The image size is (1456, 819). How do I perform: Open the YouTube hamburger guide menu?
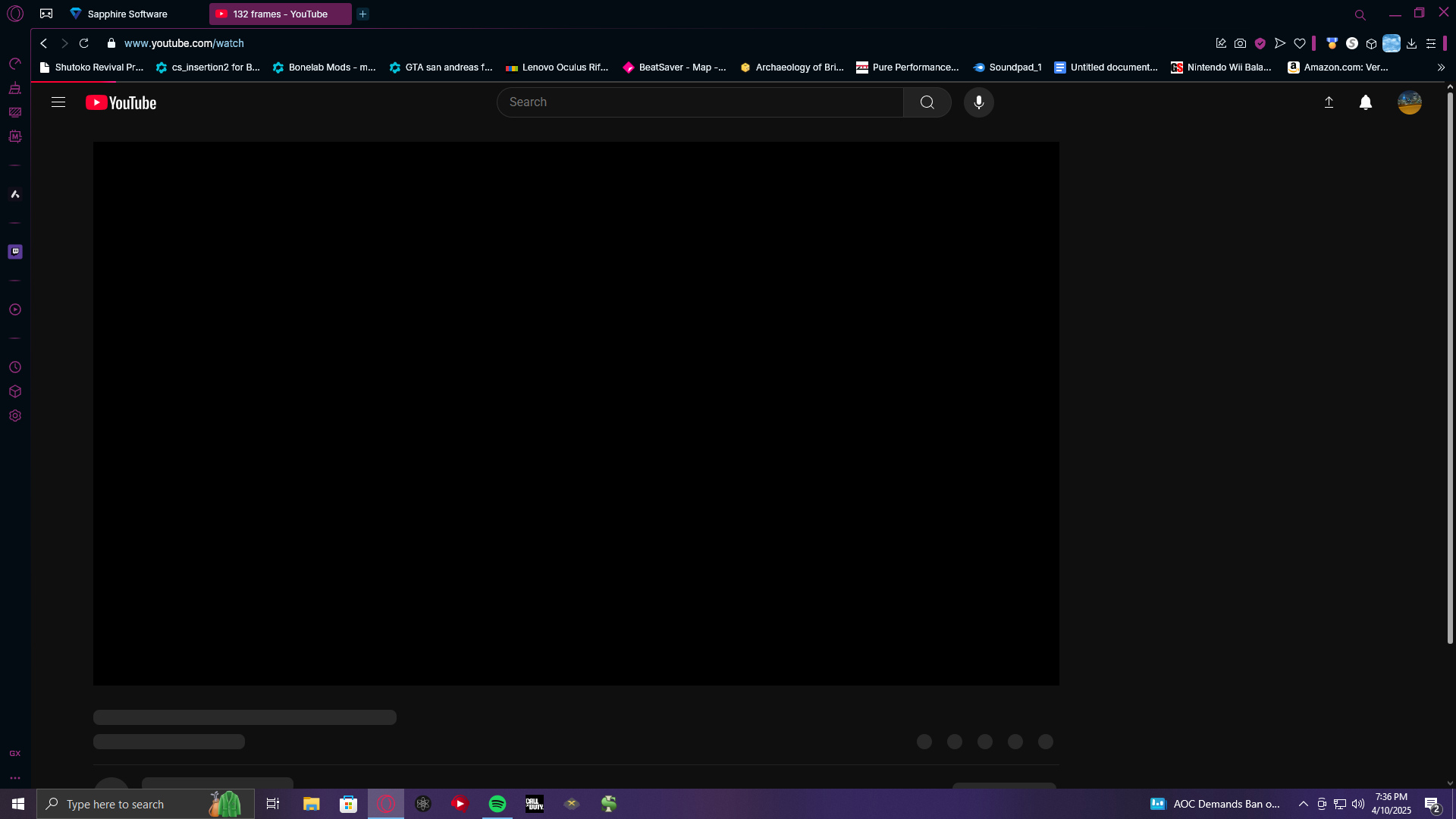coord(58,102)
